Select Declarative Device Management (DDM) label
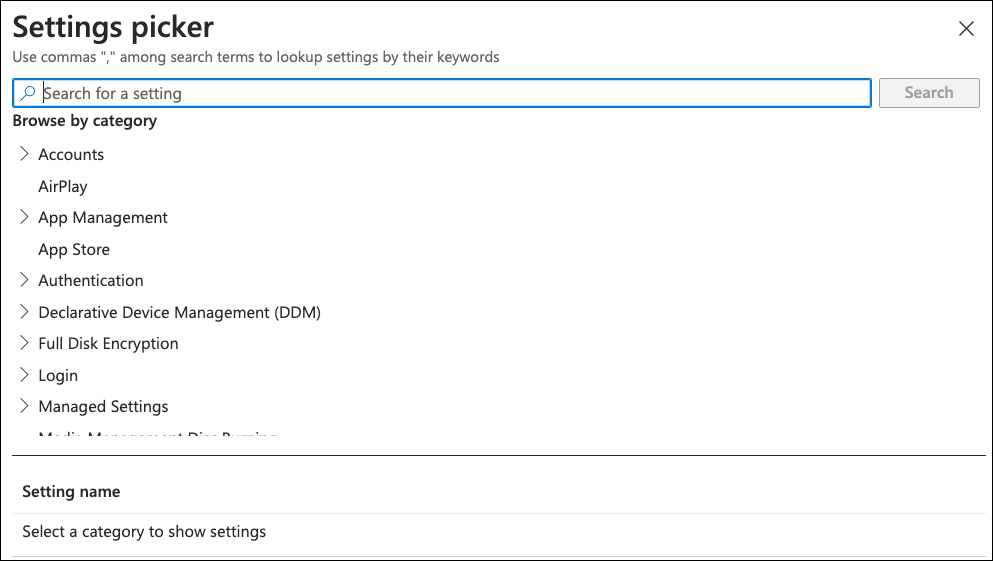 pyautogui.click(x=179, y=312)
